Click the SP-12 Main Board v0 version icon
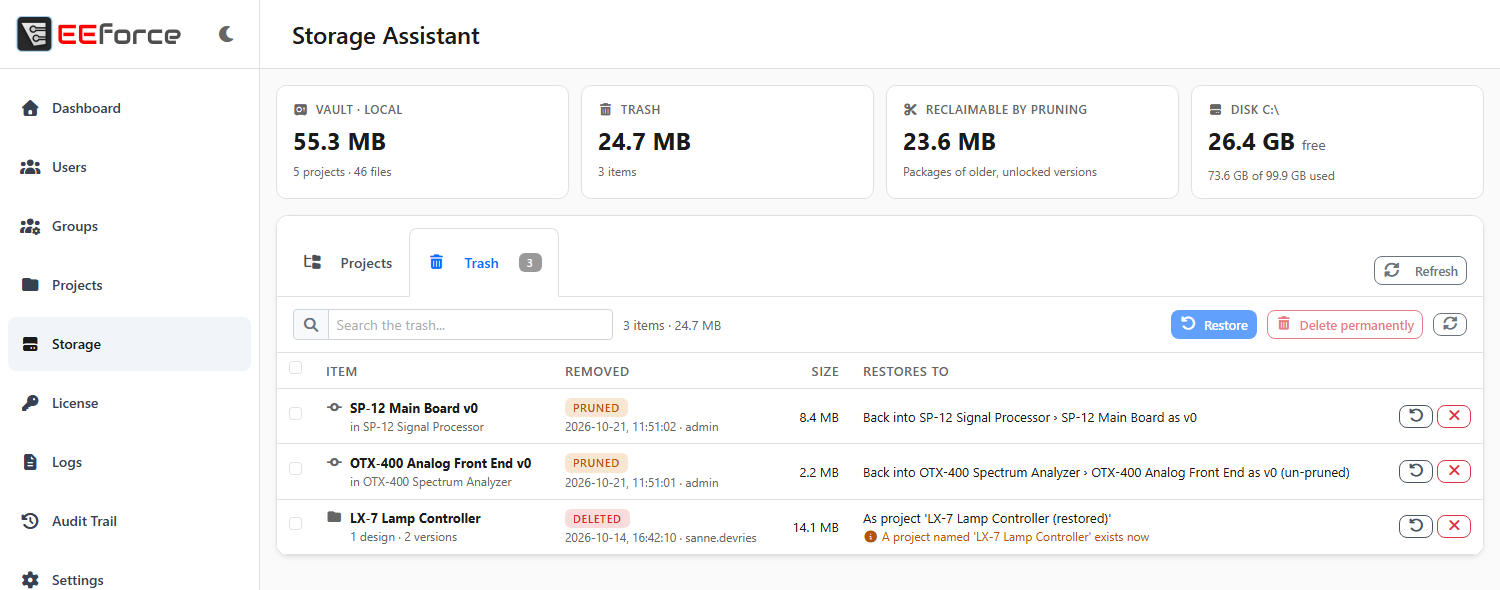The image size is (1500, 590). (x=334, y=408)
